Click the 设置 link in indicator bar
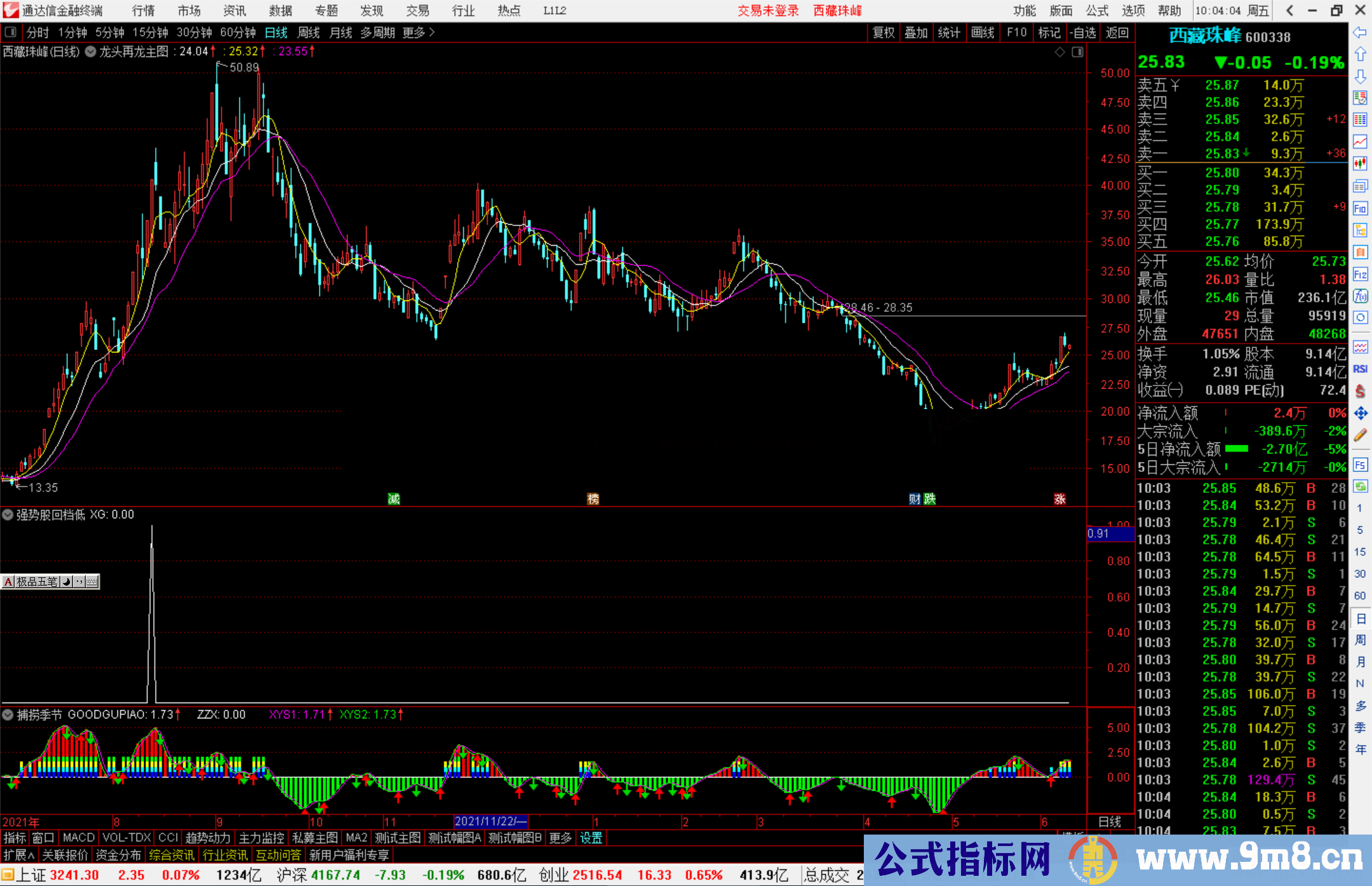 pos(591,838)
